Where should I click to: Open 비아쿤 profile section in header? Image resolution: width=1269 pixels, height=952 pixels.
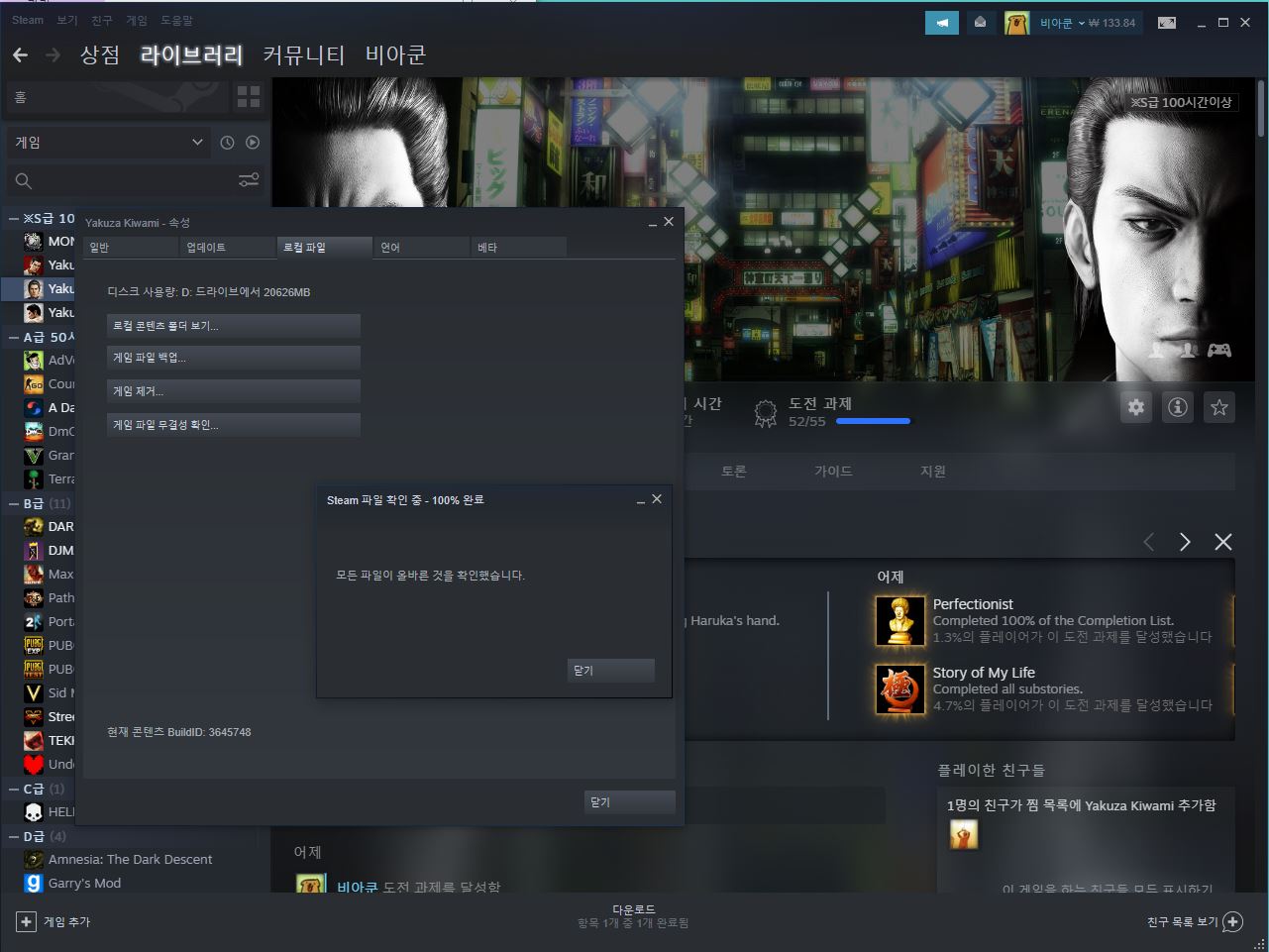[395, 55]
